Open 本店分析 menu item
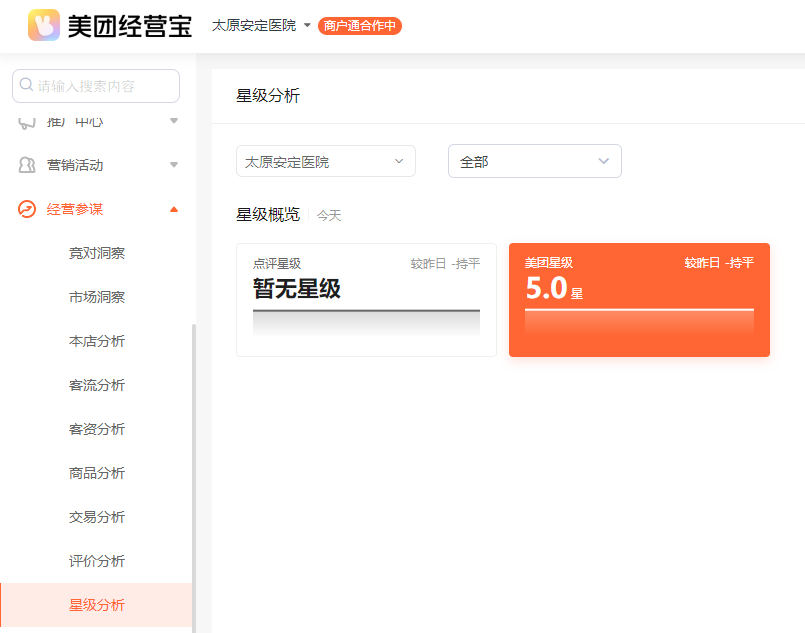Screen dimensions: 805x633 tap(97, 341)
